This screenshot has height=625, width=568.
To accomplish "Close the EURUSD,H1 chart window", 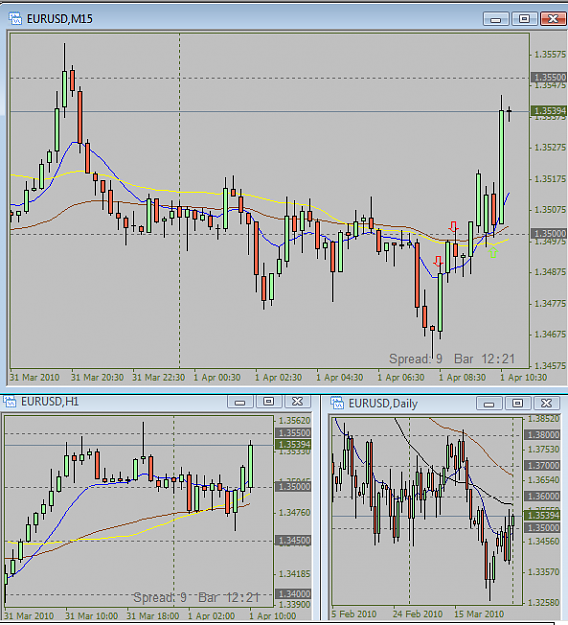I will pos(297,402).
